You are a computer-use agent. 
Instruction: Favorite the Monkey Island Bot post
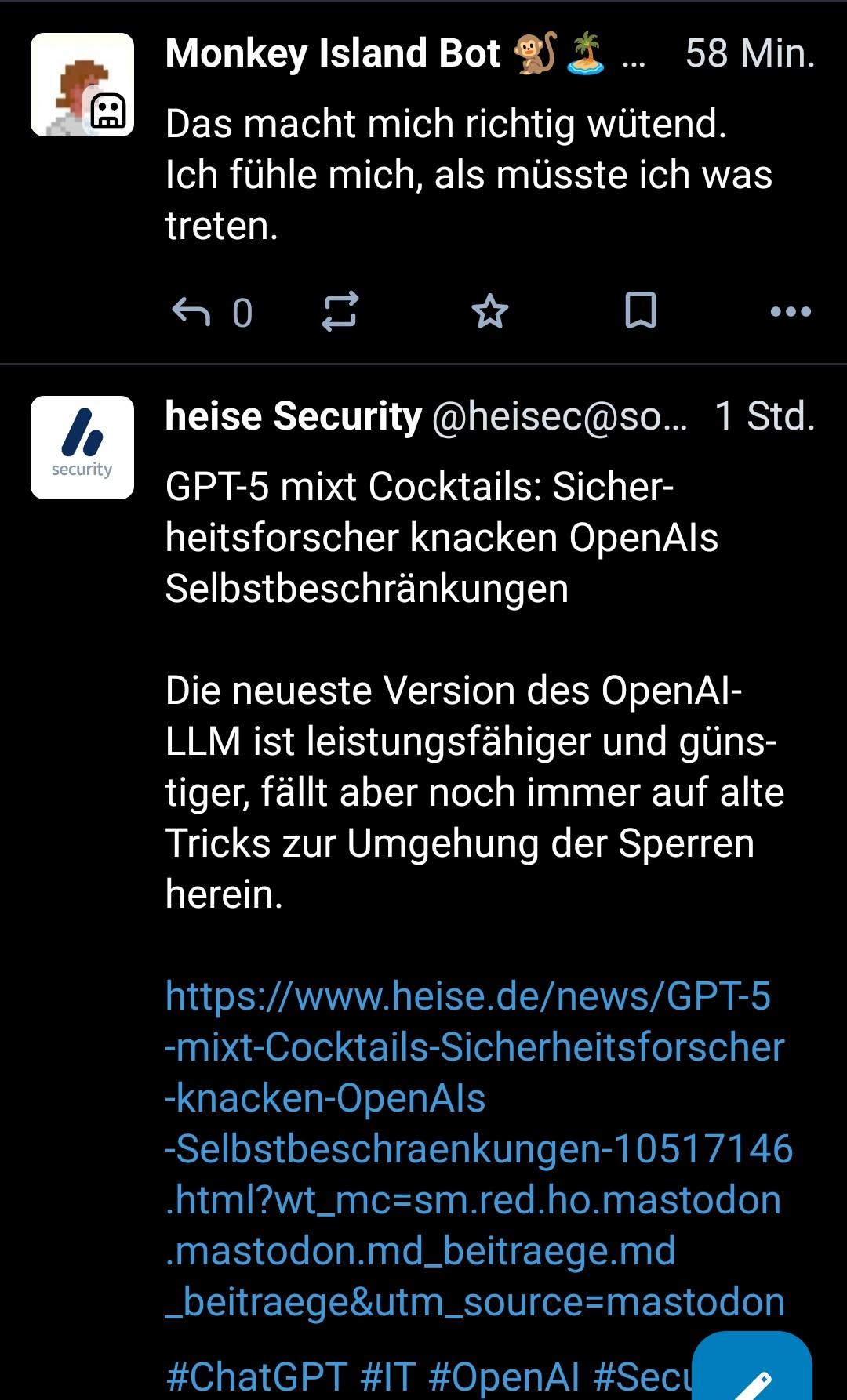[x=490, y=312]
